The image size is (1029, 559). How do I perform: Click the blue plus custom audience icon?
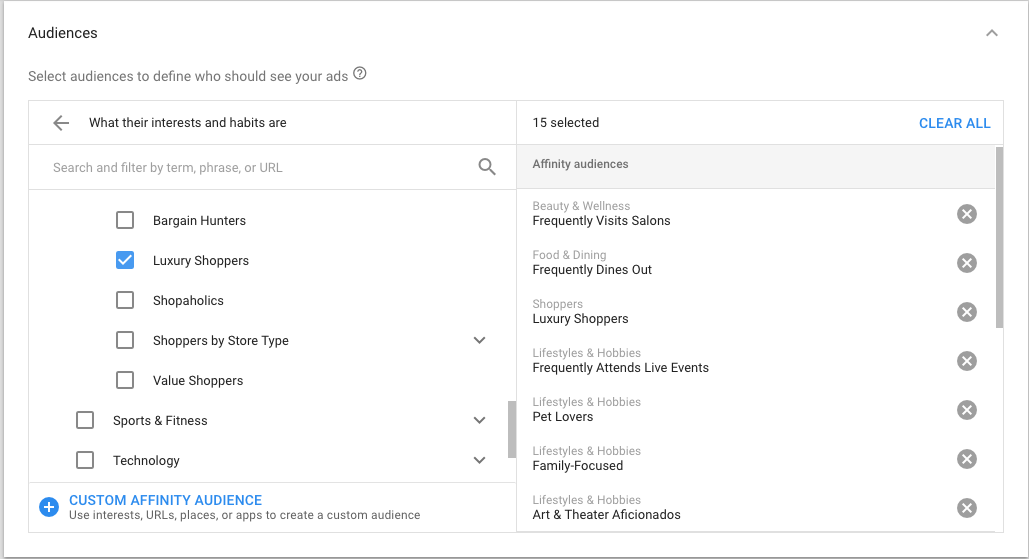tap(49, 507)
